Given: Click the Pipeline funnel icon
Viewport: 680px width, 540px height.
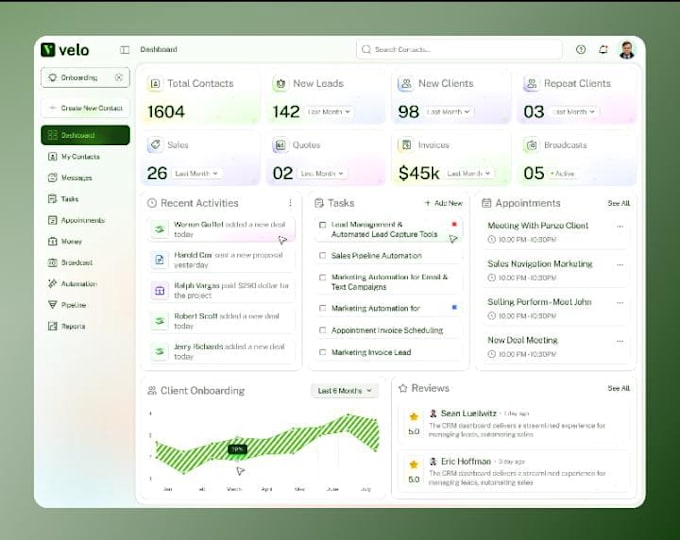Looking at the screenshot, I should (52, 305).
